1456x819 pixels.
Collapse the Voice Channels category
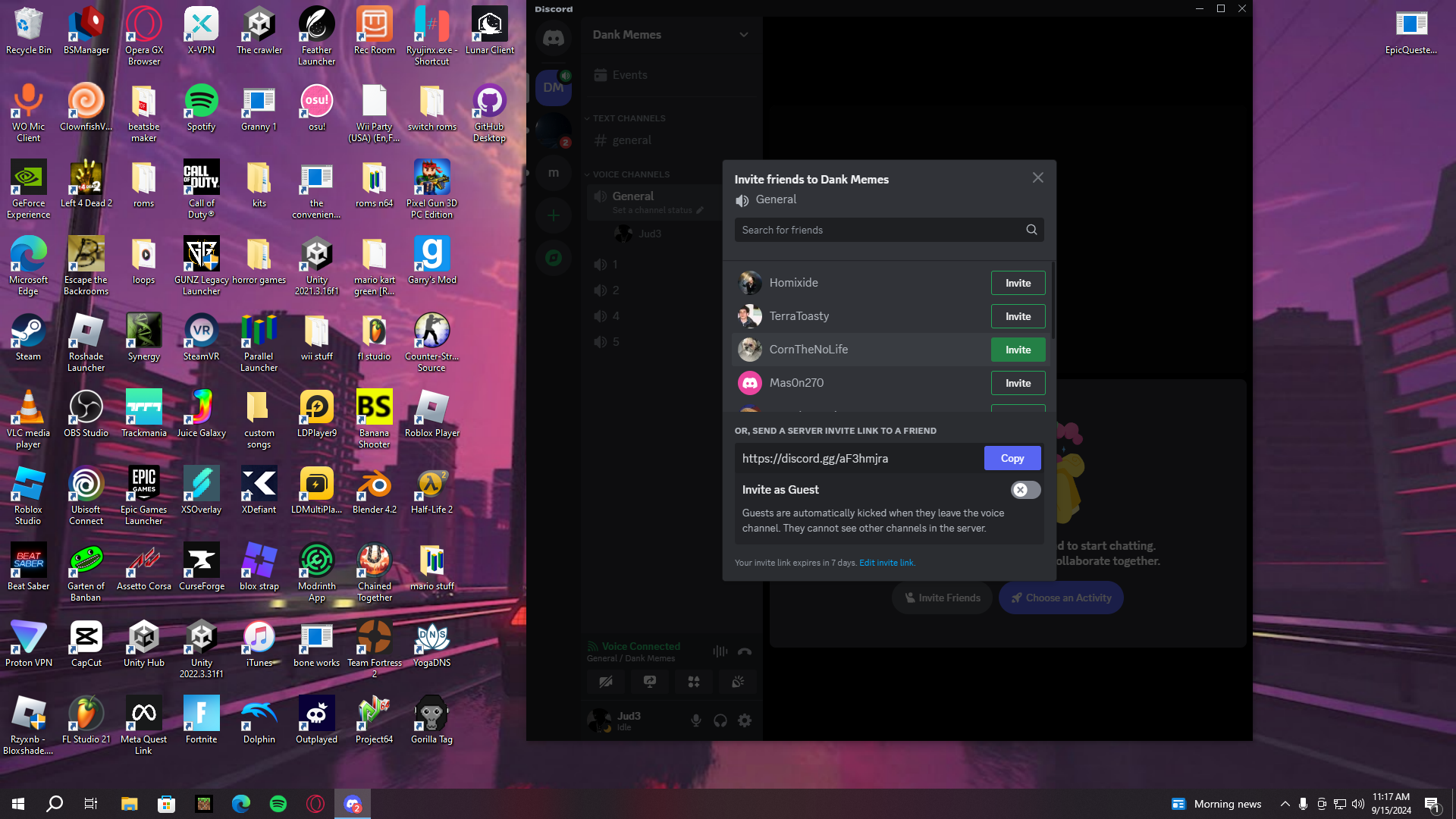tap(631, 174)
